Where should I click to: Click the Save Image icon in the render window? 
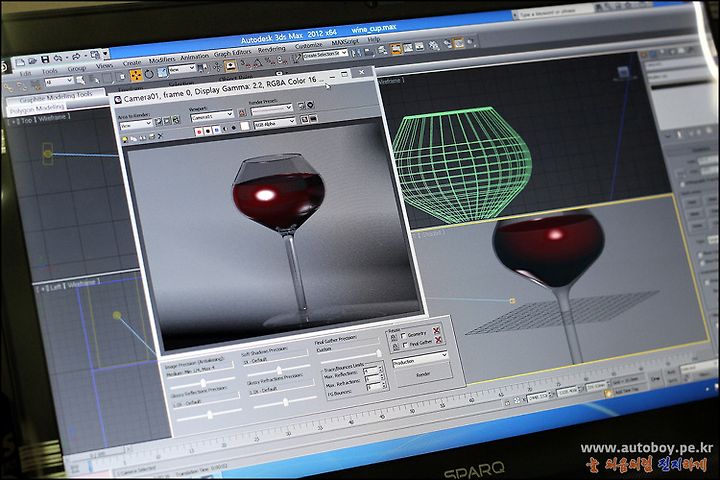125,139
